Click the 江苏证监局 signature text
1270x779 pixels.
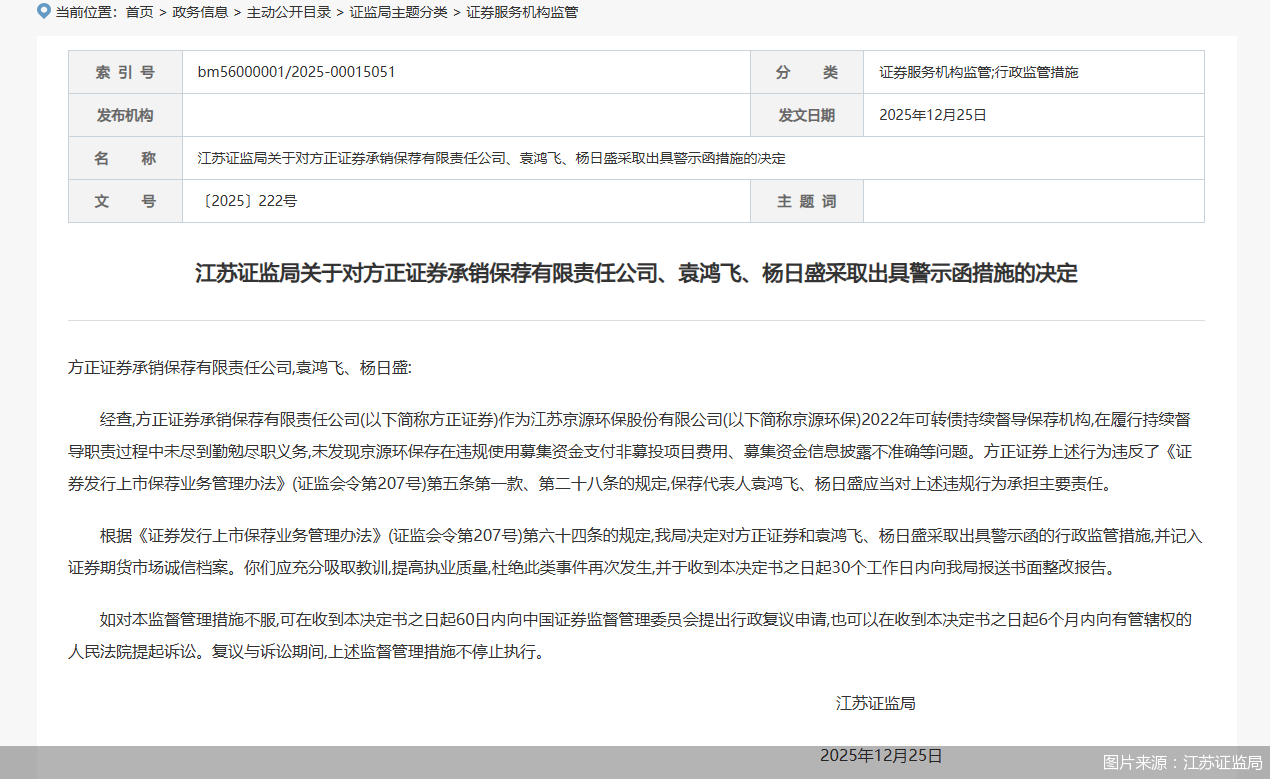876,703
